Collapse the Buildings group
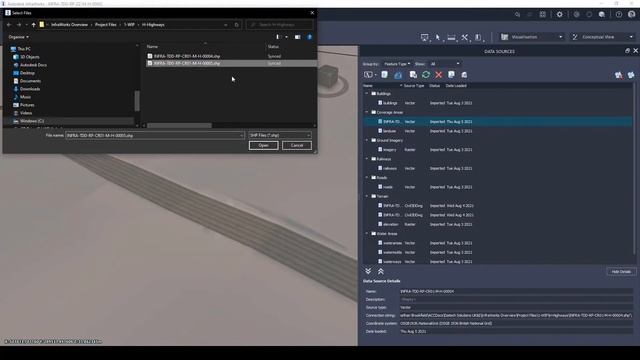The height and width of the screenshot is (360, 640). click(x=367, y=93)
